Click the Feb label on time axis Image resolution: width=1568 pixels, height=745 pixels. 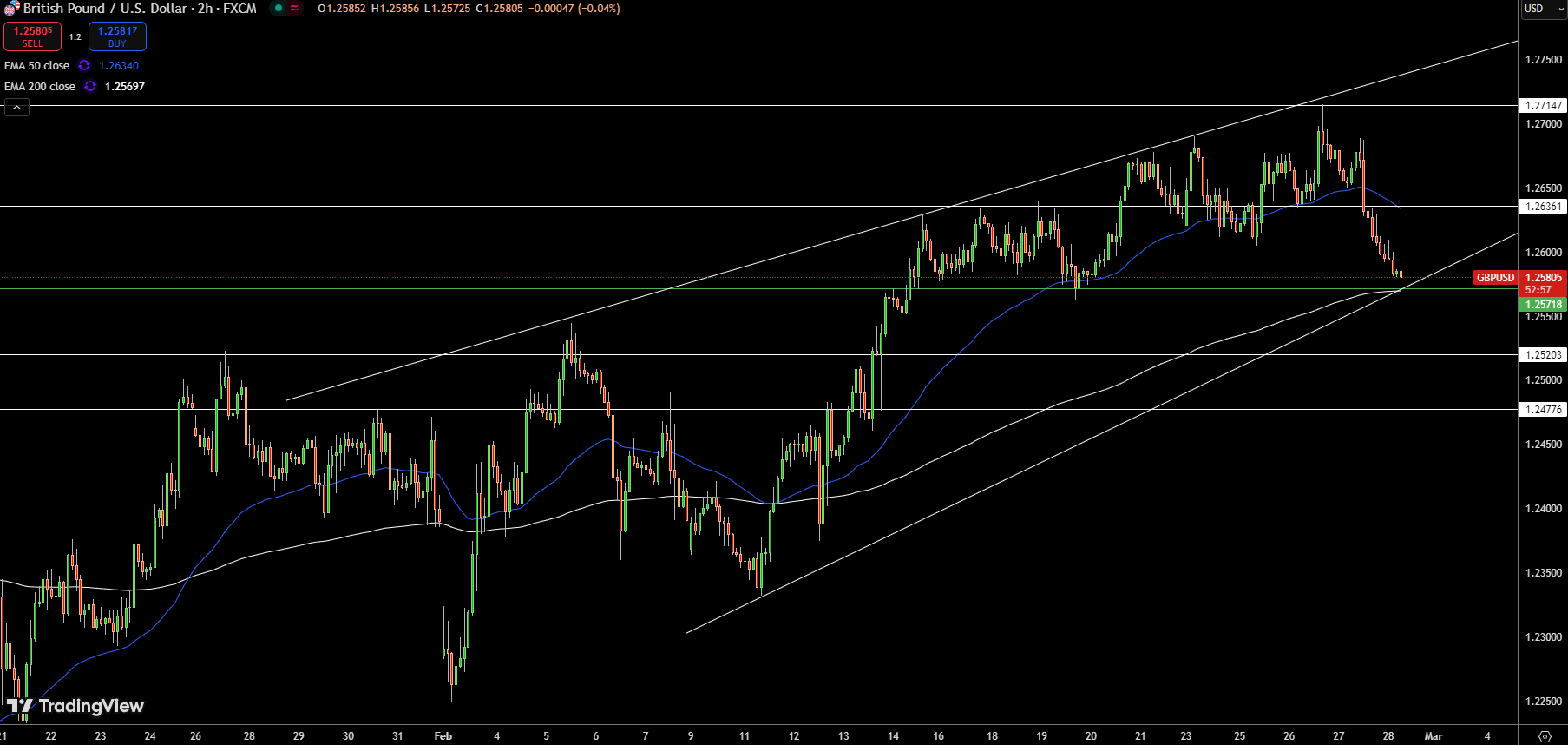click(x=443, y=736)
